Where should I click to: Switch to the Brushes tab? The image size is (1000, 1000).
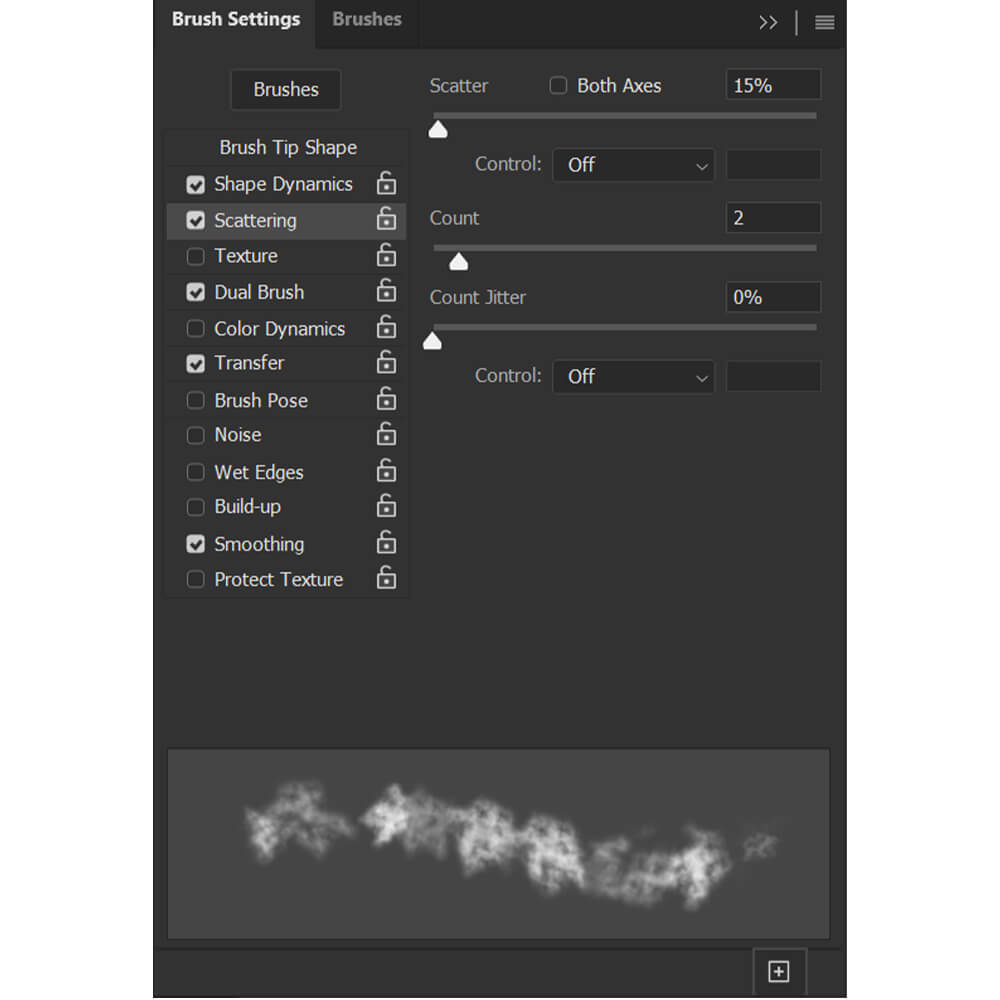point(367,20)
